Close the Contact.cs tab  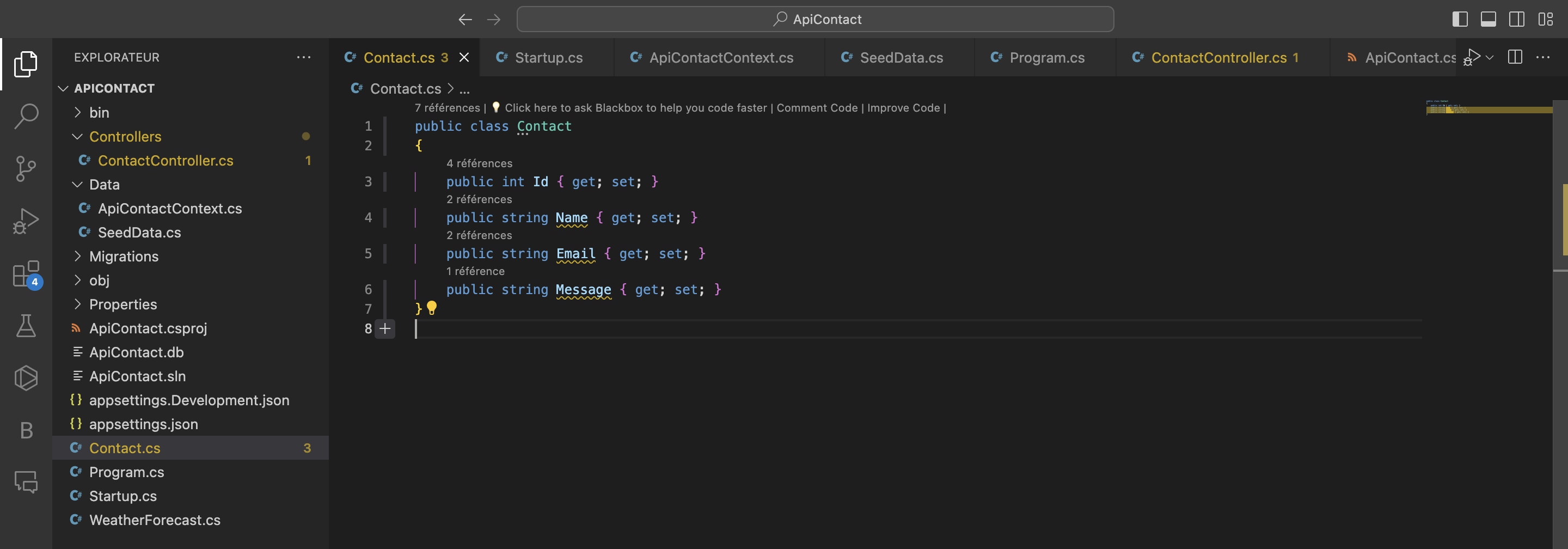pos(464,57)
